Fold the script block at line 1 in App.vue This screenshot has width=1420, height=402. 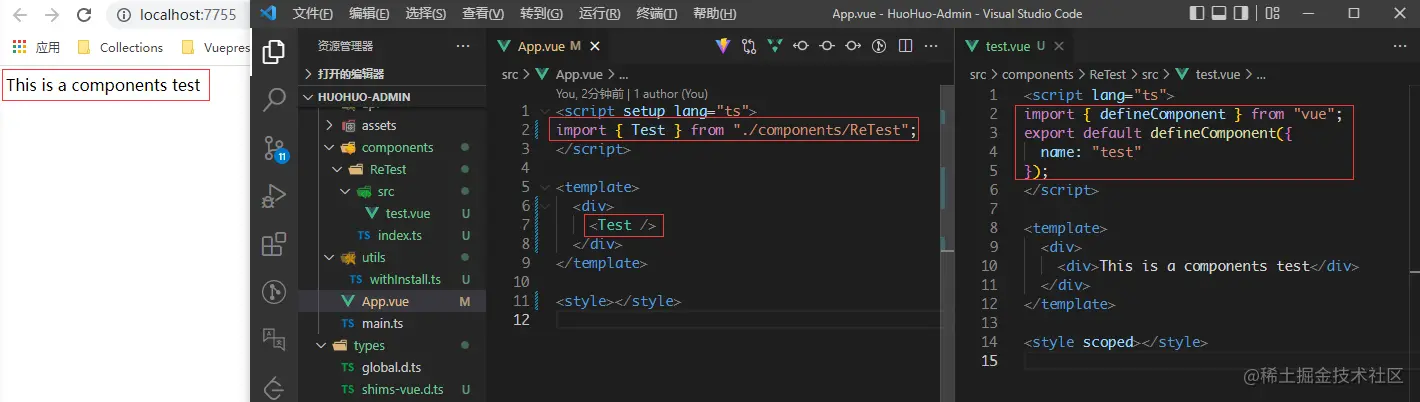click(545, 111)
